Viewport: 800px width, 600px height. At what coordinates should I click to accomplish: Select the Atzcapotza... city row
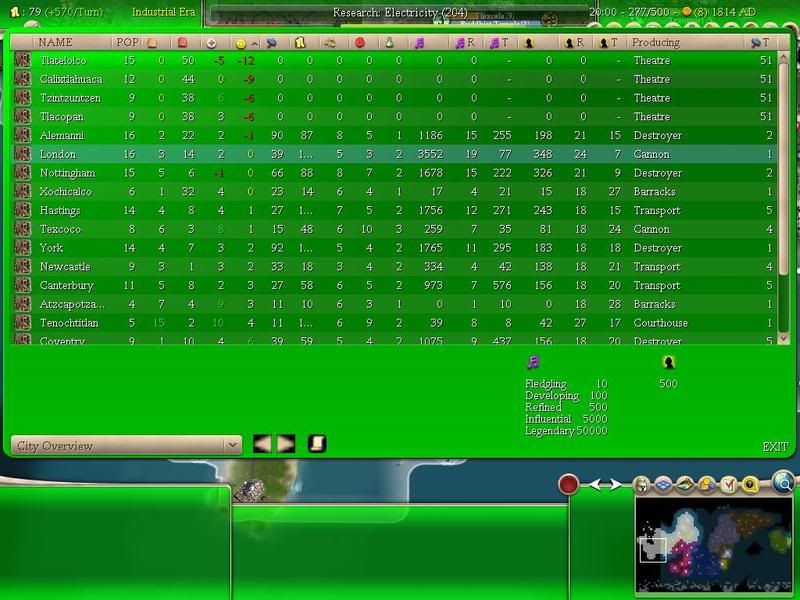pyautogui.click(x=394, y=304)
